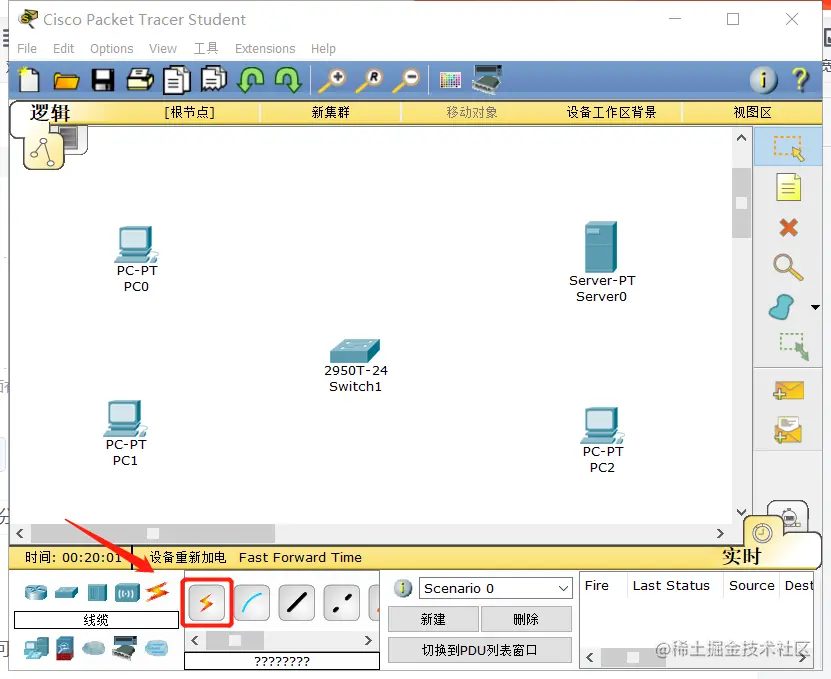Save the project with the floppy disk icon
831x679 pixels.
103,81
